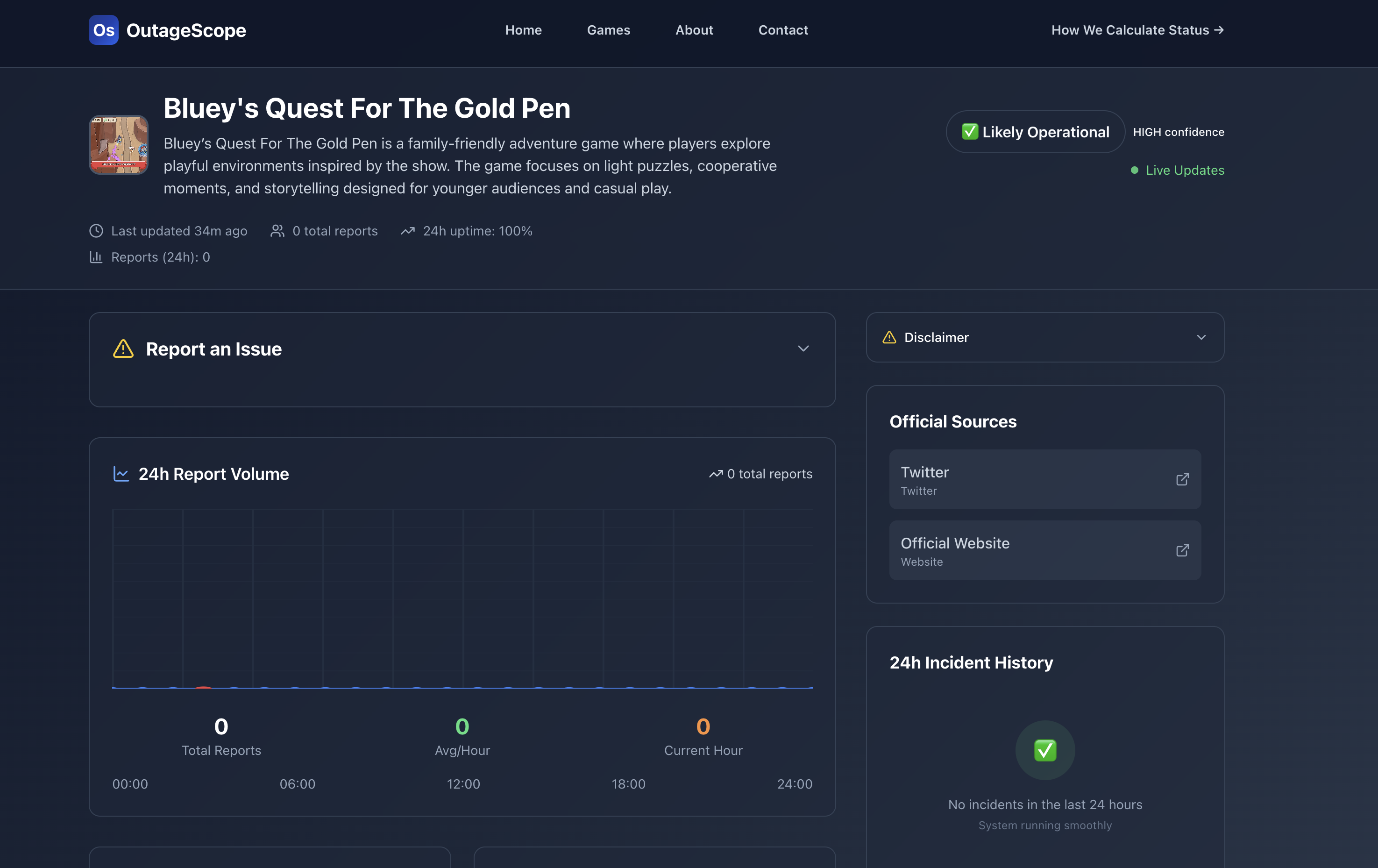Click the Bluey's Quest game thumbnail

[119, 145]
